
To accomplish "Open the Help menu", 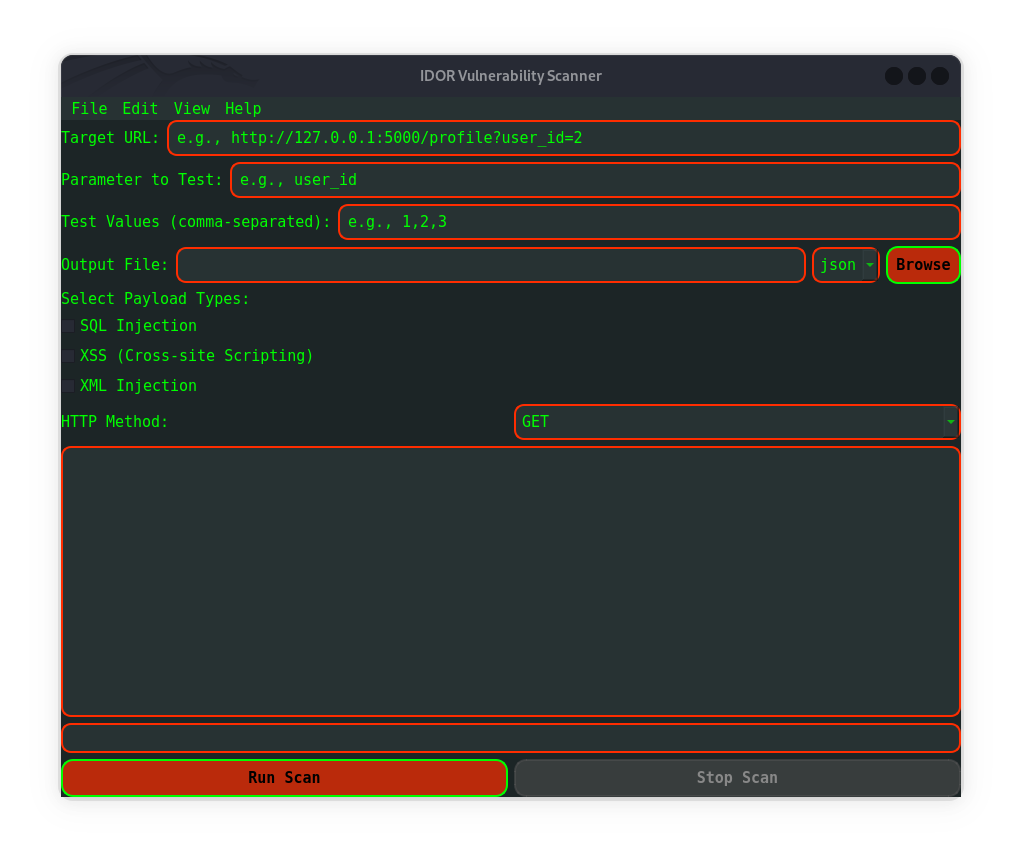I will point(243,108).
